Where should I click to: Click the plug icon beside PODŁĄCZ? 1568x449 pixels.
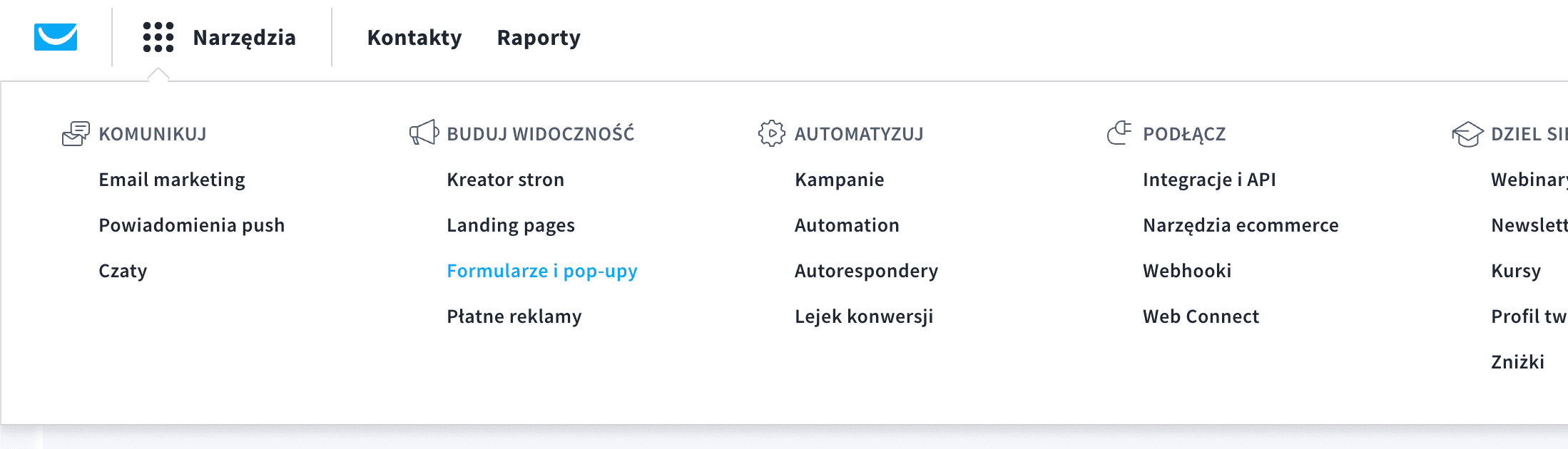(1118, 133)
